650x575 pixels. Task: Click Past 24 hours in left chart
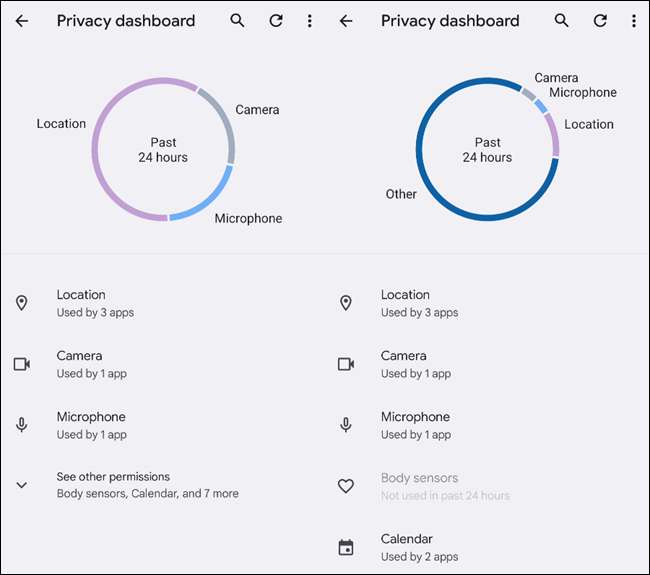(163, 150)
